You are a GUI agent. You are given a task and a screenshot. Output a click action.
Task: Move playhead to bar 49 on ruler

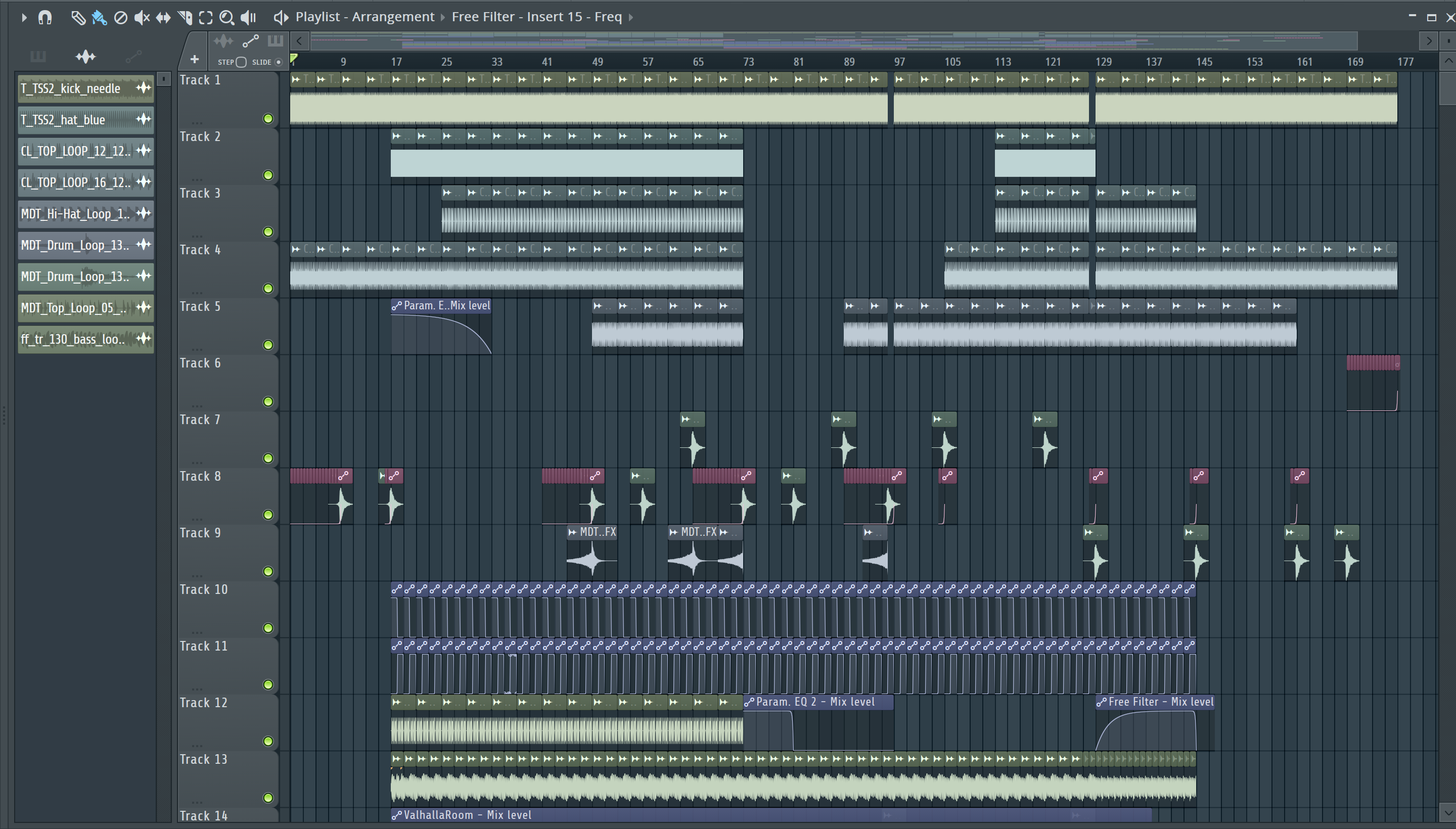(x=598, y=62)
